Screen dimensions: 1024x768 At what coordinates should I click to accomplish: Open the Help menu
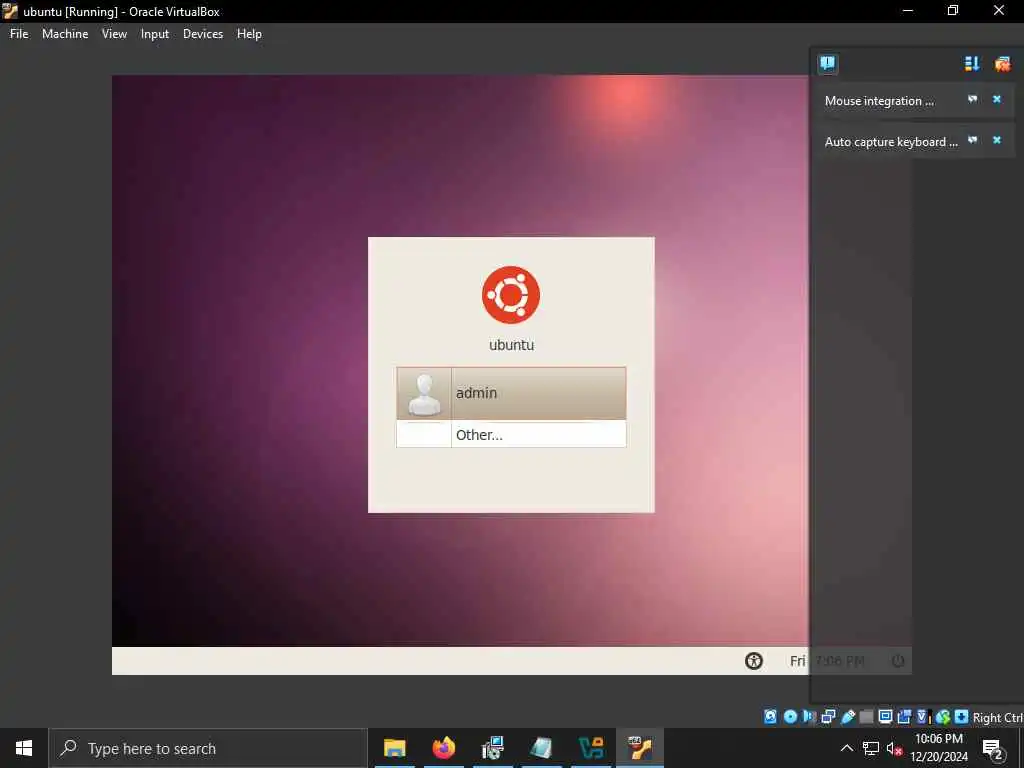pos(249,34)
